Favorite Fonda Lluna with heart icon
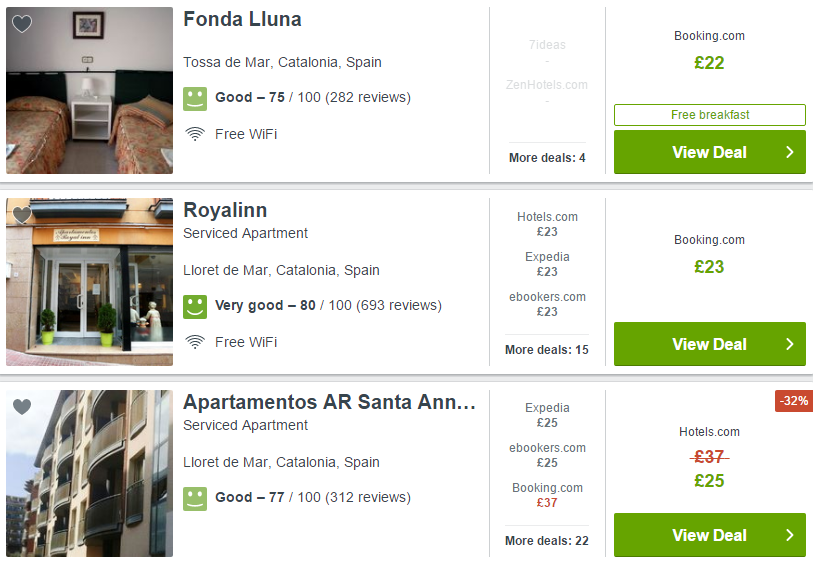The image size is (813, 562). (x=22, y=23)
